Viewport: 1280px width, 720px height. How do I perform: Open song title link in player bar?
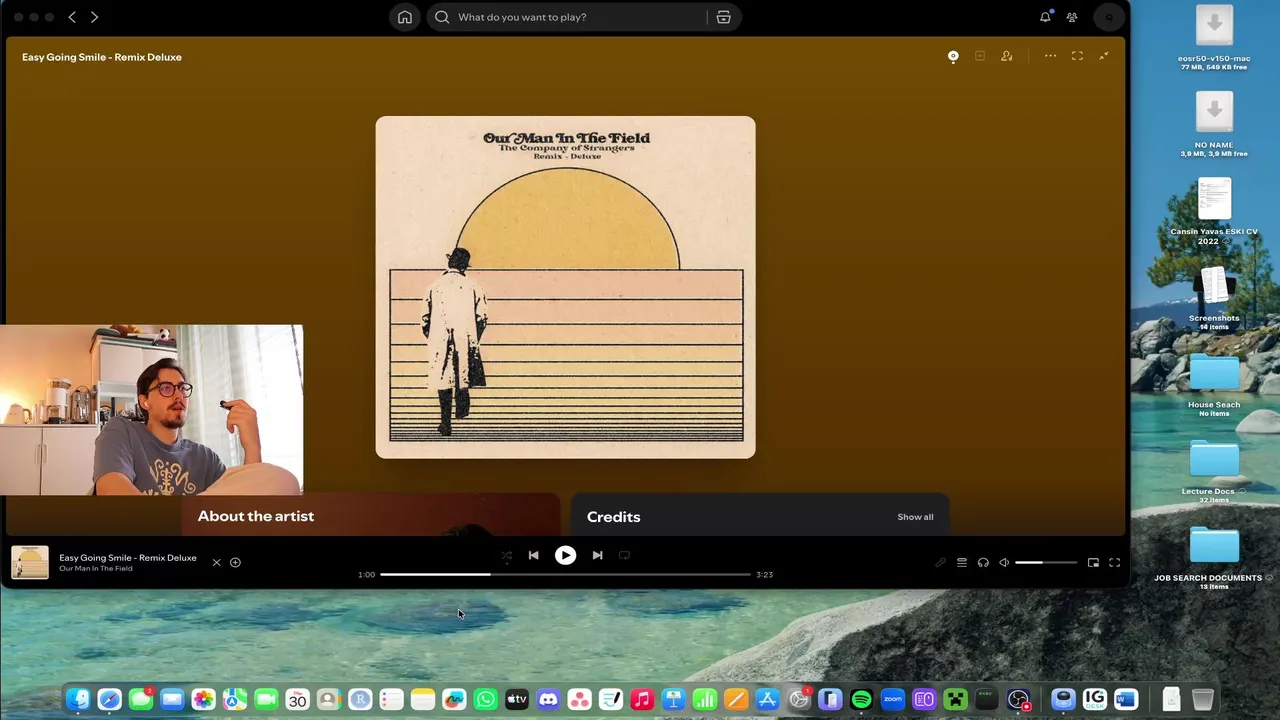pyautogui.click(x=128, y=557)
